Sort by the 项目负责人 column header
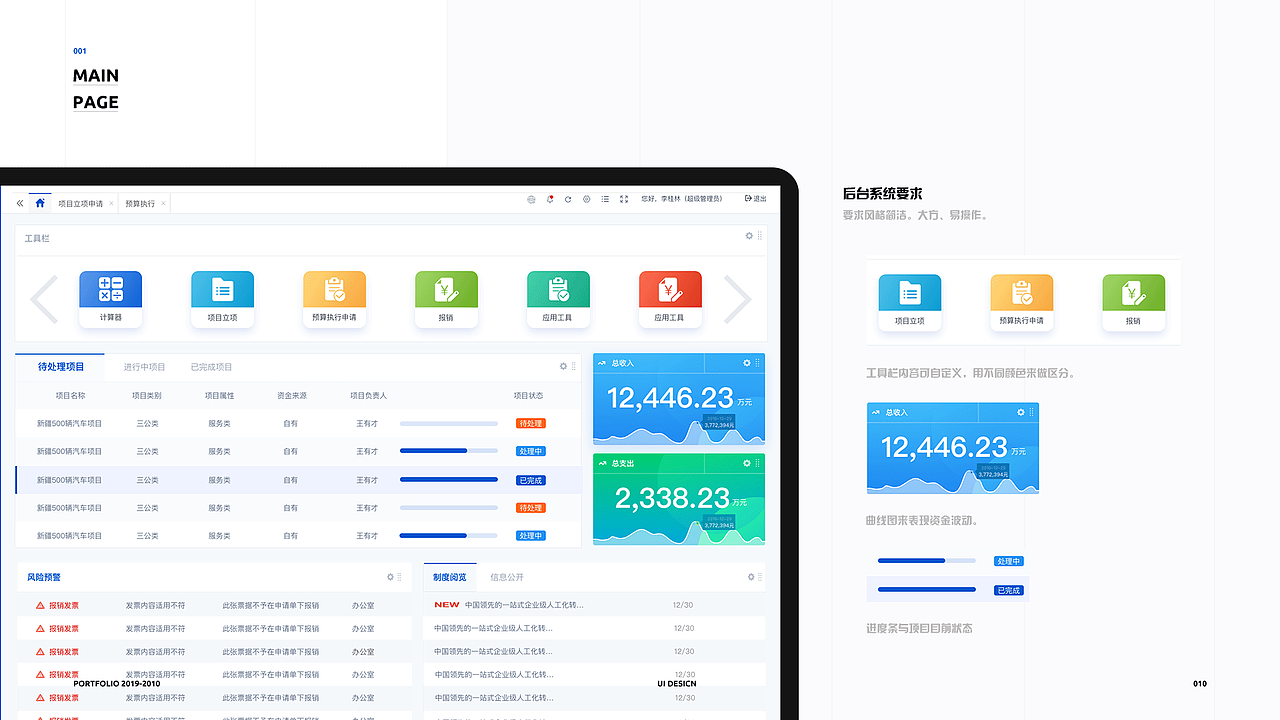The height and width of the screenshot is (720, 1280). point(368,396)
